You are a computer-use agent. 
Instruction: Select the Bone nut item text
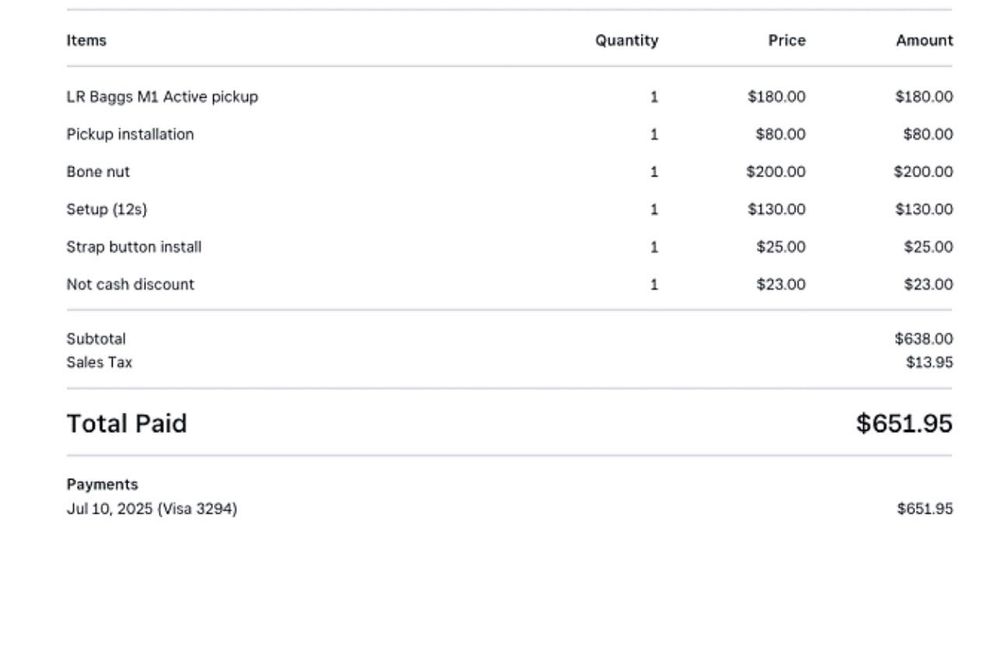pos(98,172)
